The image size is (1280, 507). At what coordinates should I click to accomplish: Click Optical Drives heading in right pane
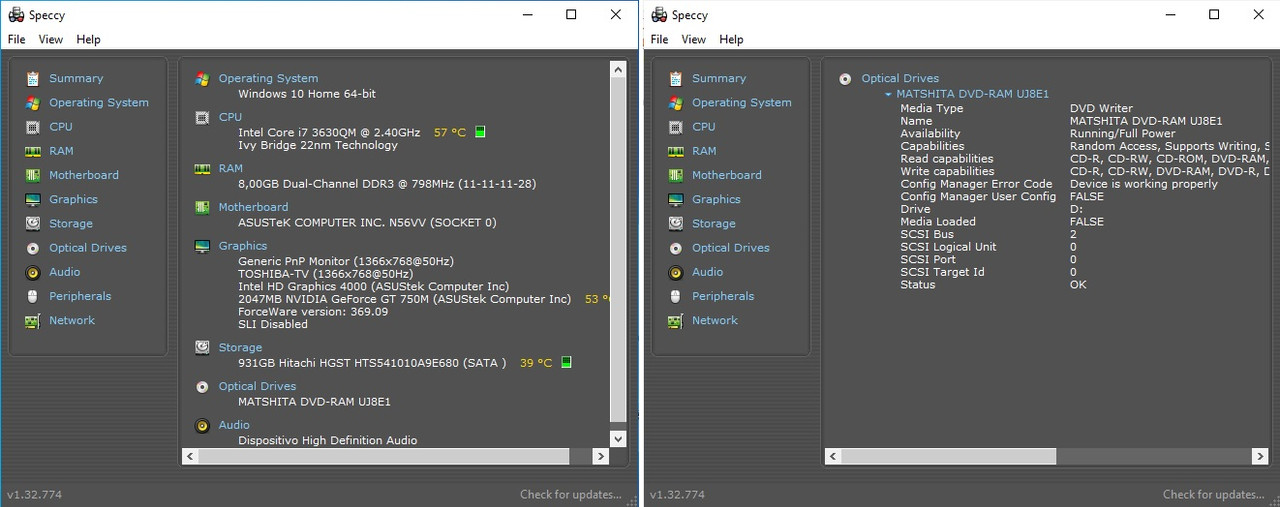point(900,78)
